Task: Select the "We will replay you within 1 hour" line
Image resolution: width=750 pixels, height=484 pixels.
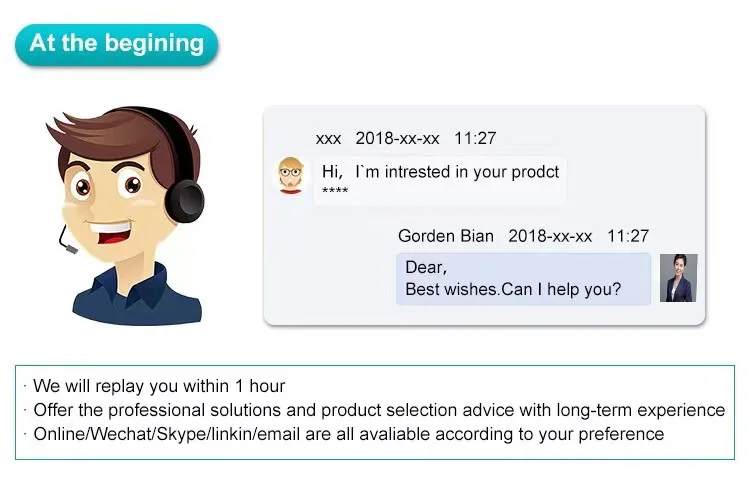Action: 159,386
